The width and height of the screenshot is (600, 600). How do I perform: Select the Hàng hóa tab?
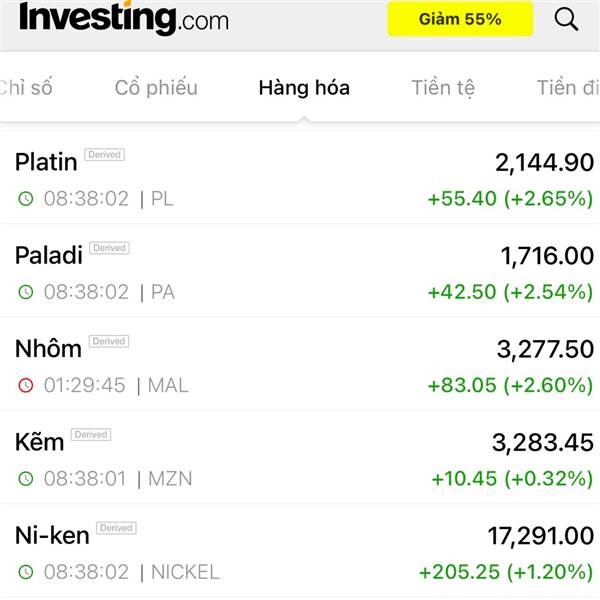[304, 87]
